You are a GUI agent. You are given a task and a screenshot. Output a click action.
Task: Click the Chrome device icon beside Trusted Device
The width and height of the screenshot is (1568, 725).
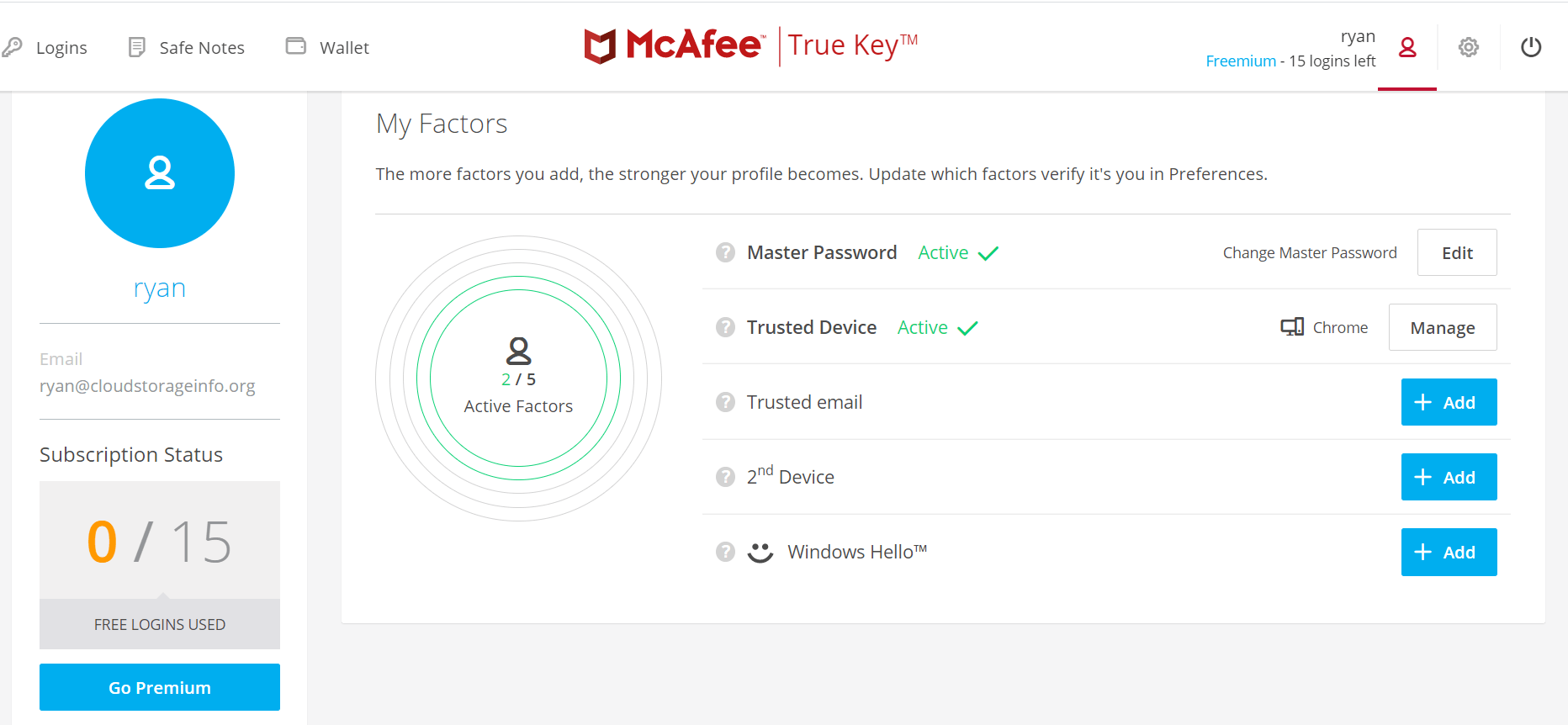(1291, 326)
